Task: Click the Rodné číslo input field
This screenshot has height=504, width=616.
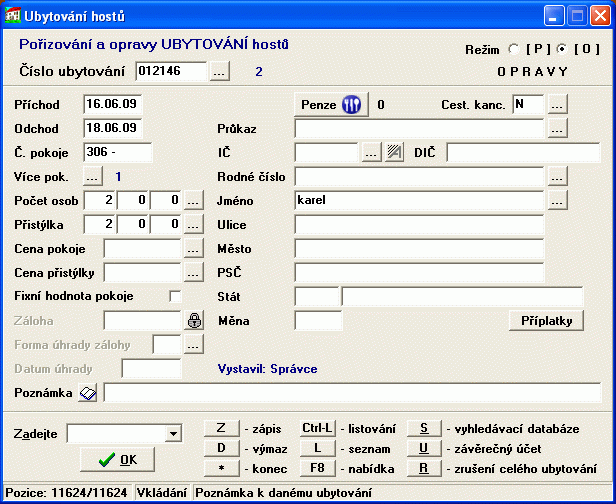Action: click(x=419, y=176)
